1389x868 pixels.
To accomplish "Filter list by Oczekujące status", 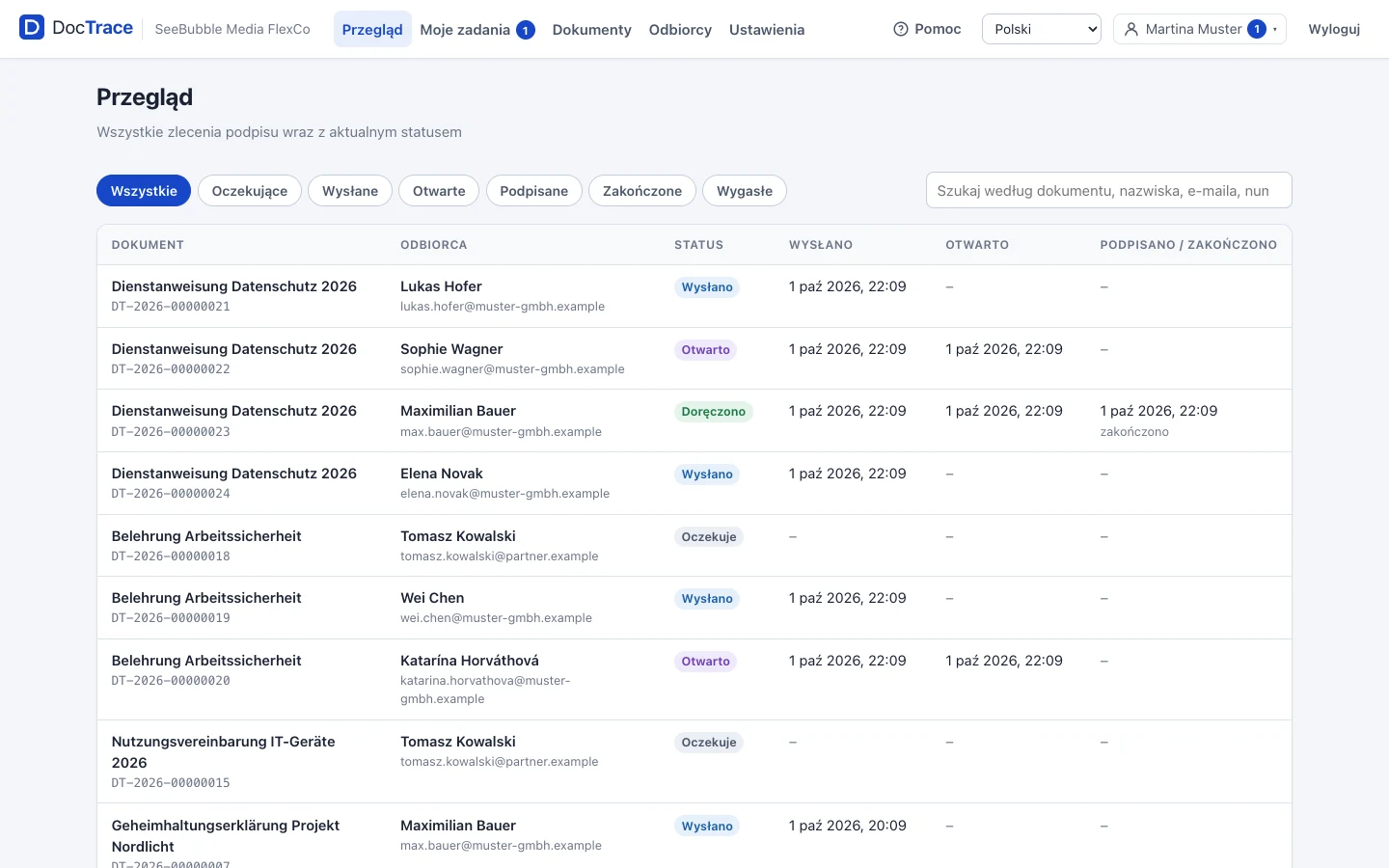I will coord(250,191).
